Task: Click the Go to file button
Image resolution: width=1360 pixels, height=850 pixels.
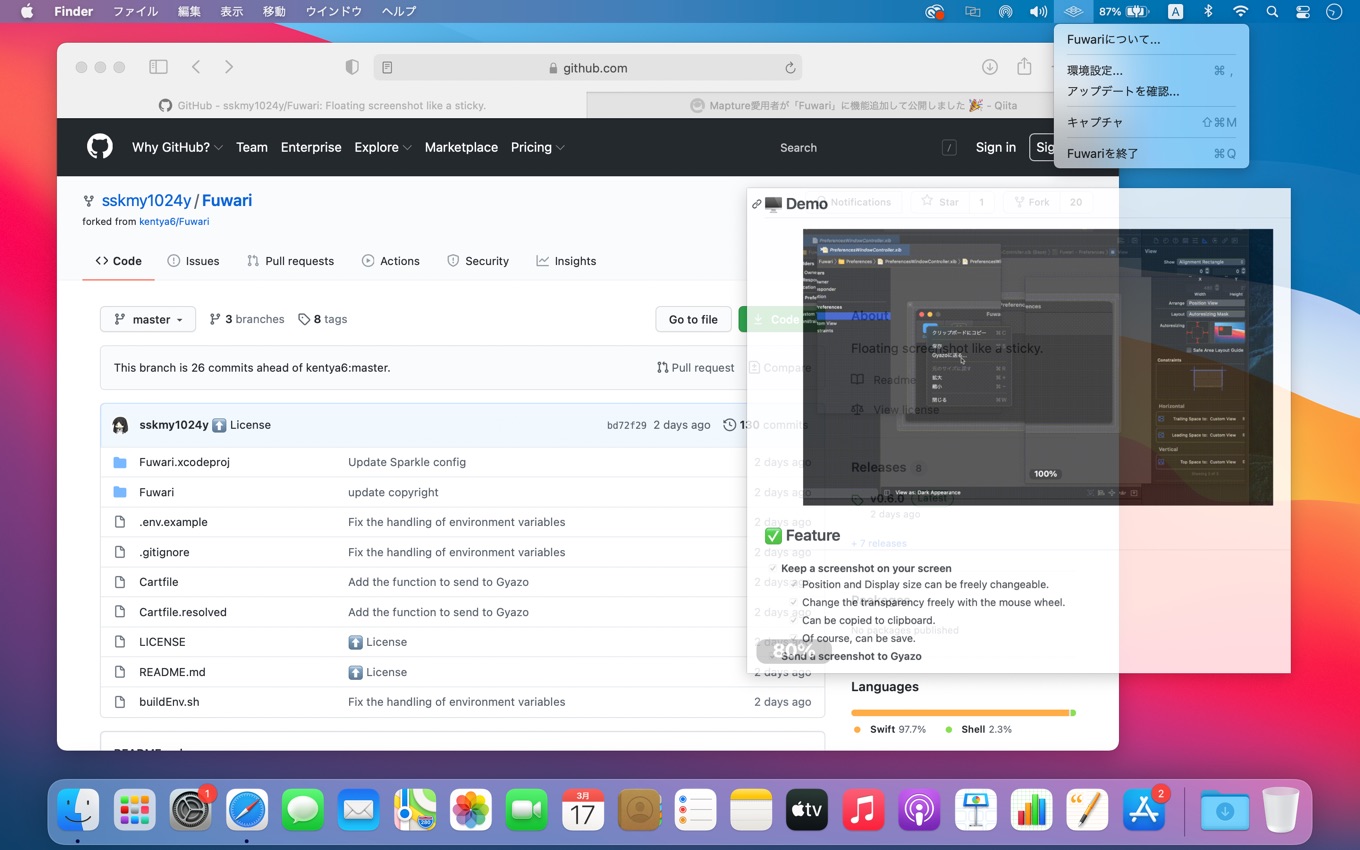Action: point(693,319)
